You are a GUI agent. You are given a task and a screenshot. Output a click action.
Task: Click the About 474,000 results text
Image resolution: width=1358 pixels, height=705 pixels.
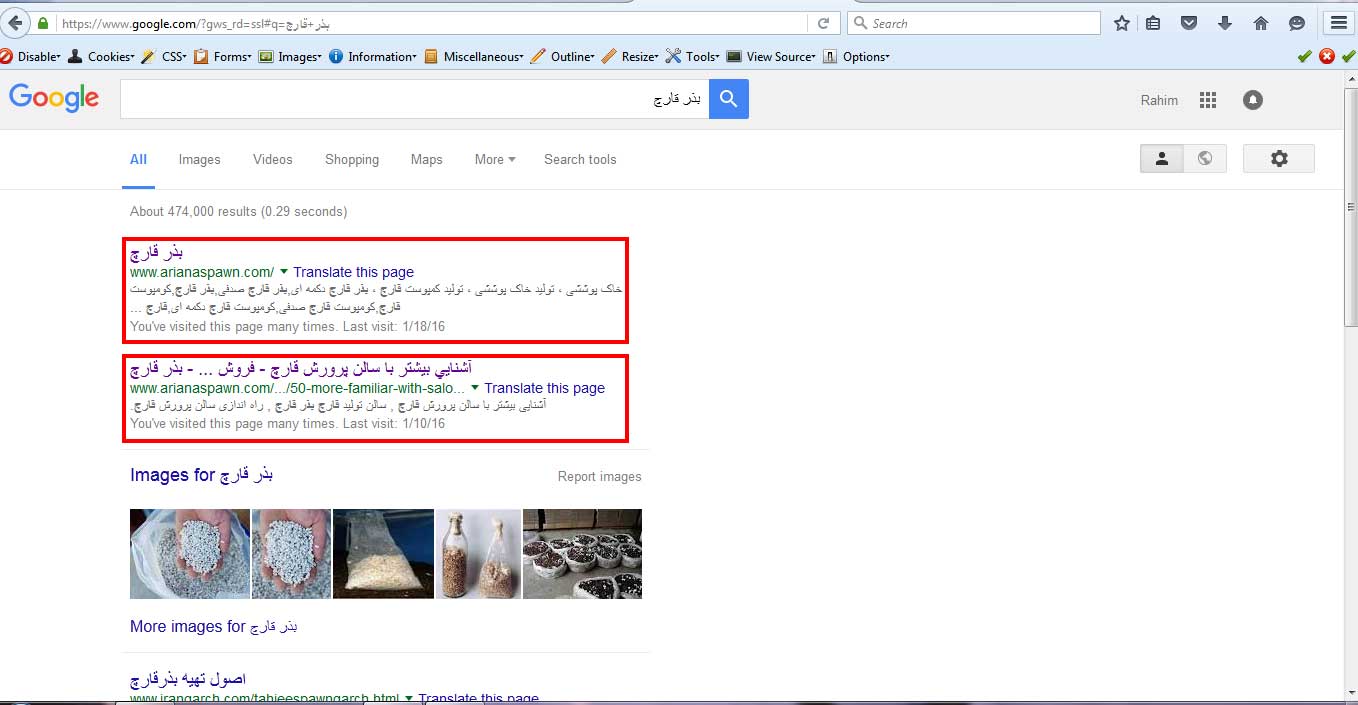click(239, 212)
